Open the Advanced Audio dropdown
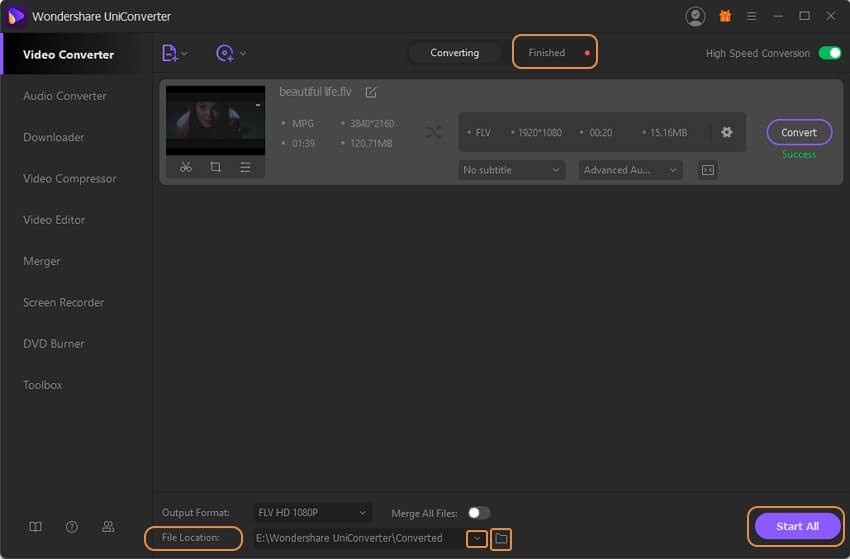Image resolution: width=850 pixels, height=559 pixels. (630, 170)
